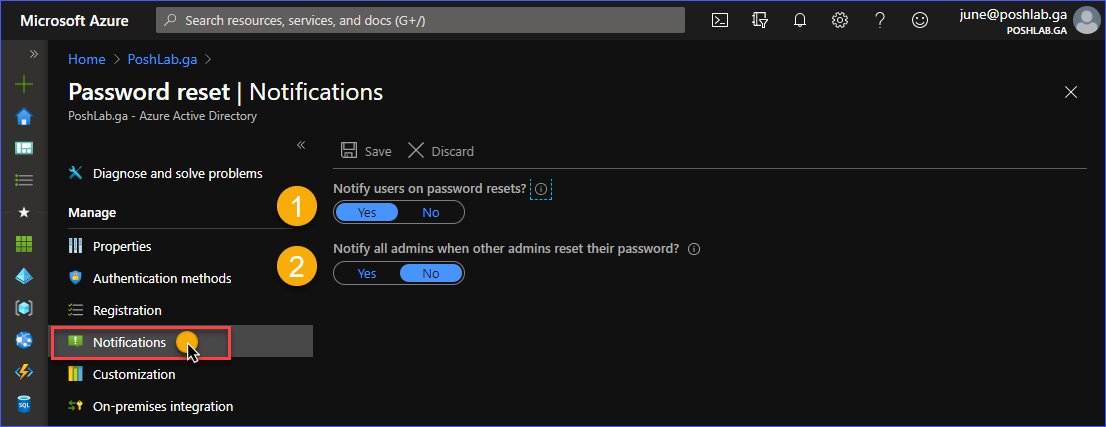Click the search resources, services, and docs box
The width and height of the screenshot is (1106, 427).
[420, 20]
